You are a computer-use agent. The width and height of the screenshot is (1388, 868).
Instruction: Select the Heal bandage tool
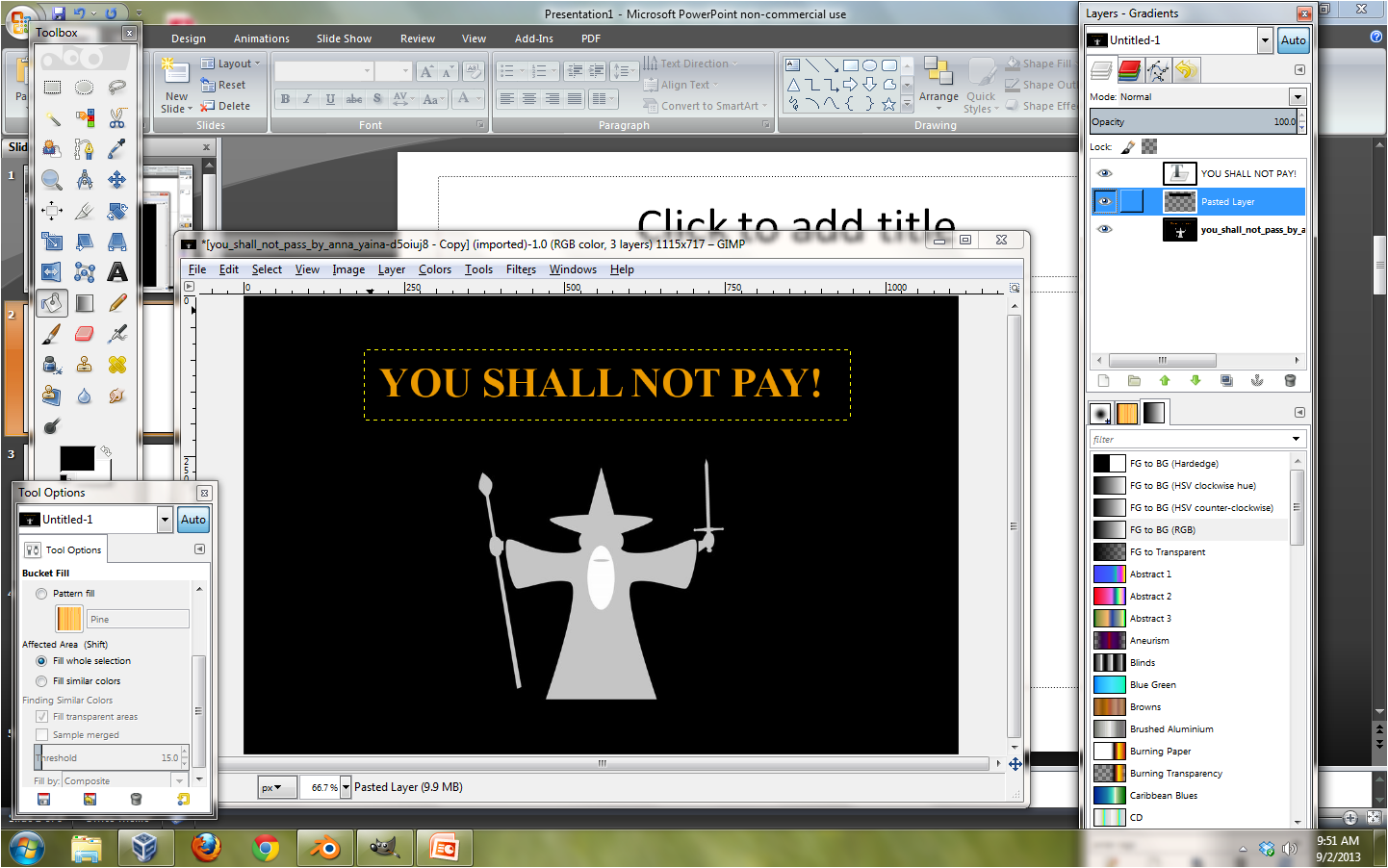[116, 365]
